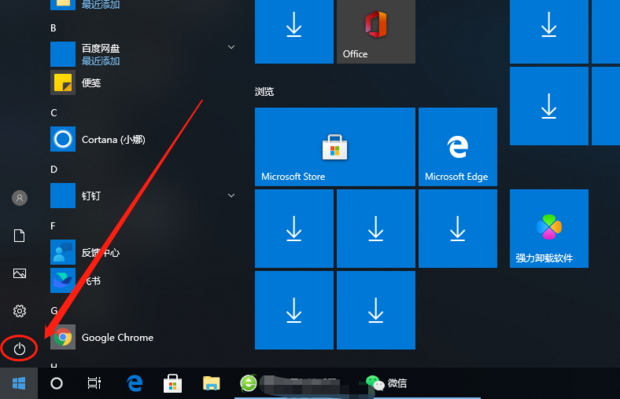620x399 pixels.
Task: Open Cortana (小娜) in the app list
Action: pos(143,139)
